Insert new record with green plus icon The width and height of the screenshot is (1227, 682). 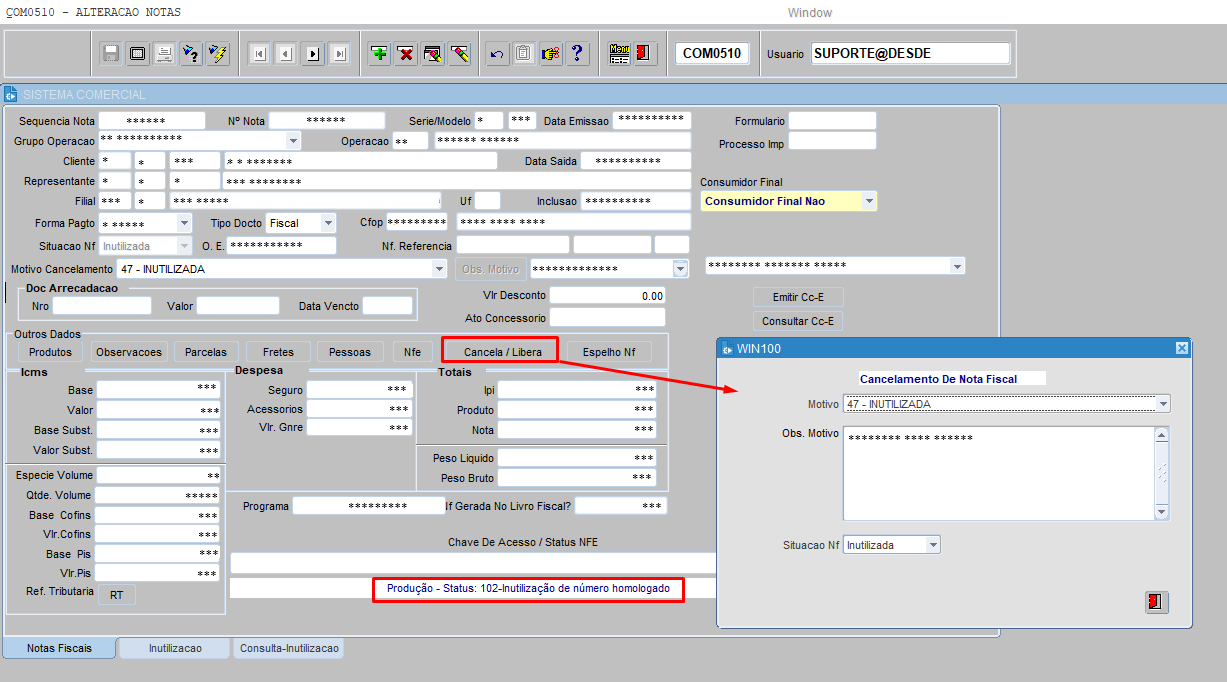tap(379, 54)
